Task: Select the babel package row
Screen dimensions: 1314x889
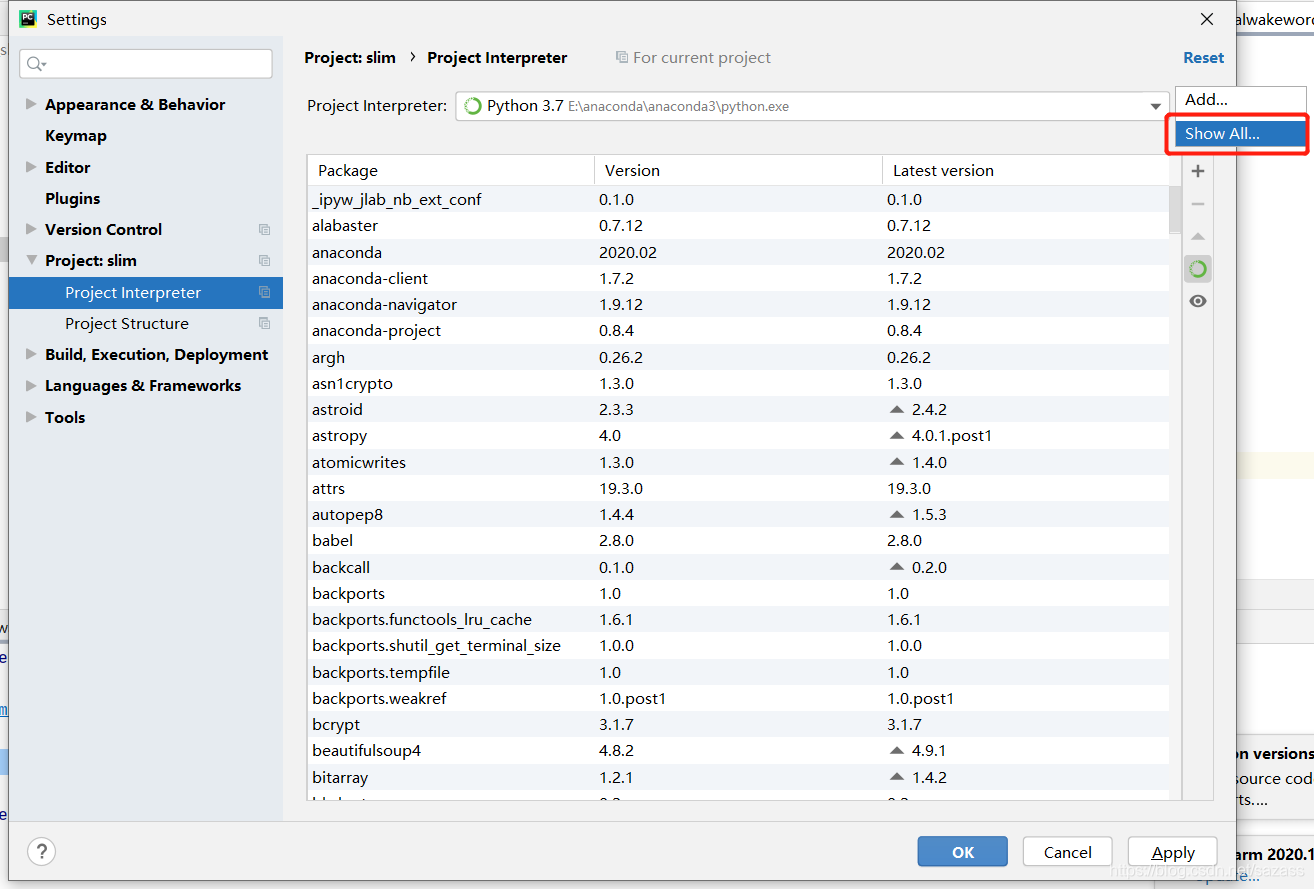Action: (738, 541)
